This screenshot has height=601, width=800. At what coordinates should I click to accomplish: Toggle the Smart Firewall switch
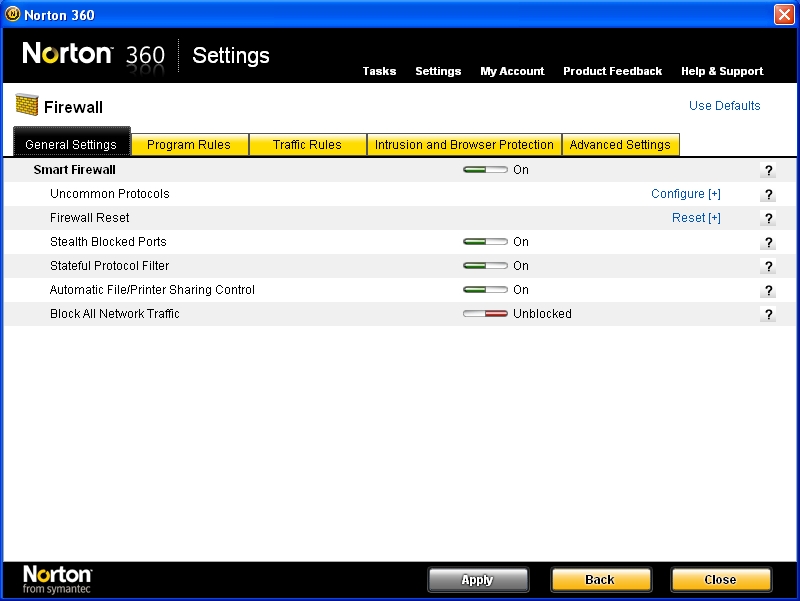point(485,170)
